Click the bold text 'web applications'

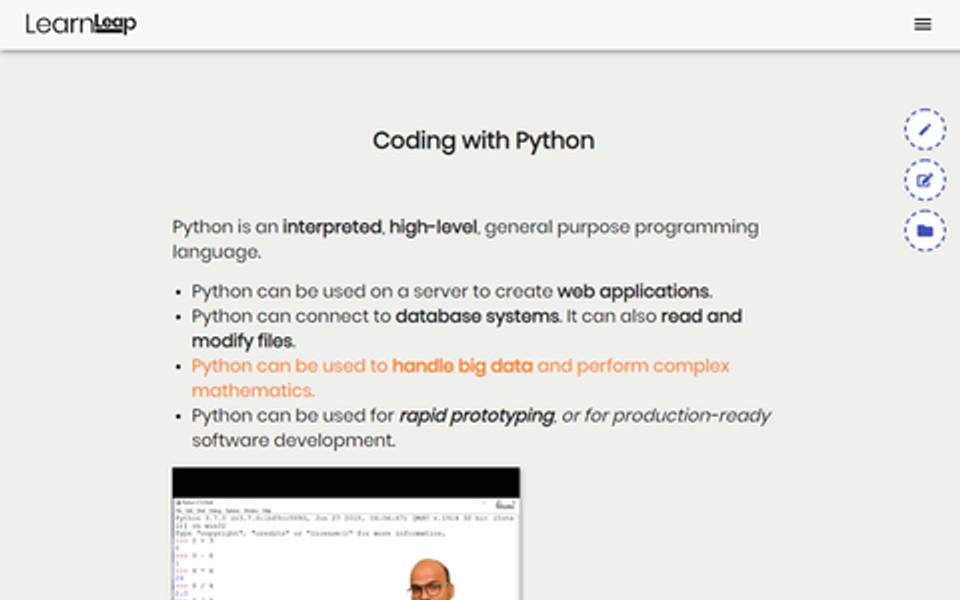pyautogui.click(x=633, y=292)
